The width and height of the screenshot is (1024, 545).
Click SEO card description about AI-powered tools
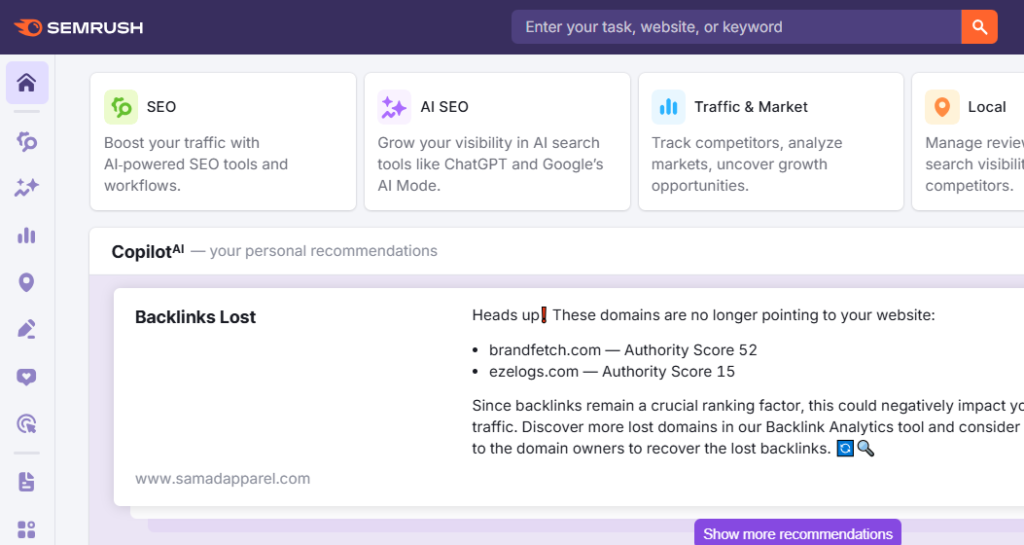196,164
